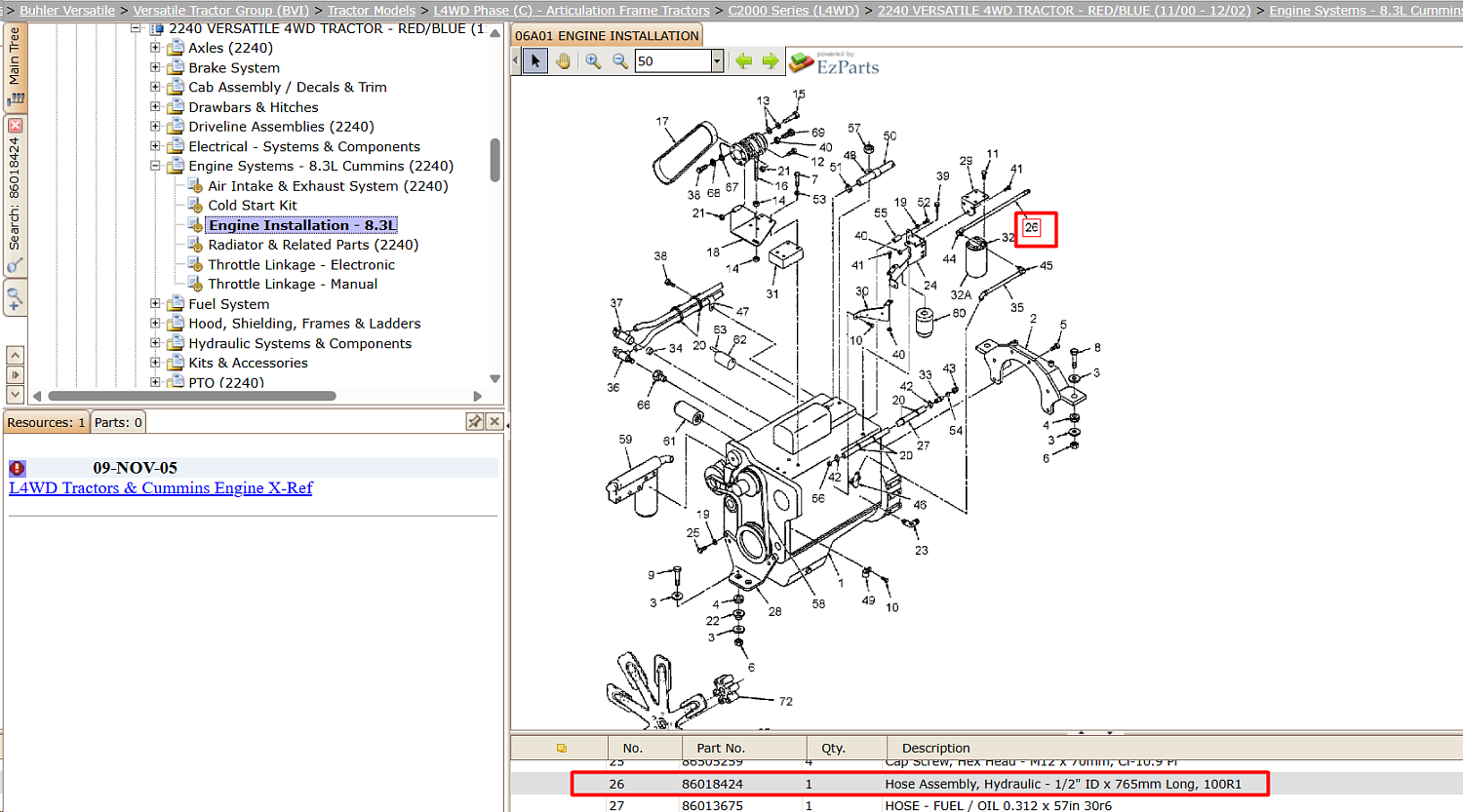Select Kits & Accessories tree item
This screenshot has height=812, width=1463.
pyautogui.click(x=248, y=363)
